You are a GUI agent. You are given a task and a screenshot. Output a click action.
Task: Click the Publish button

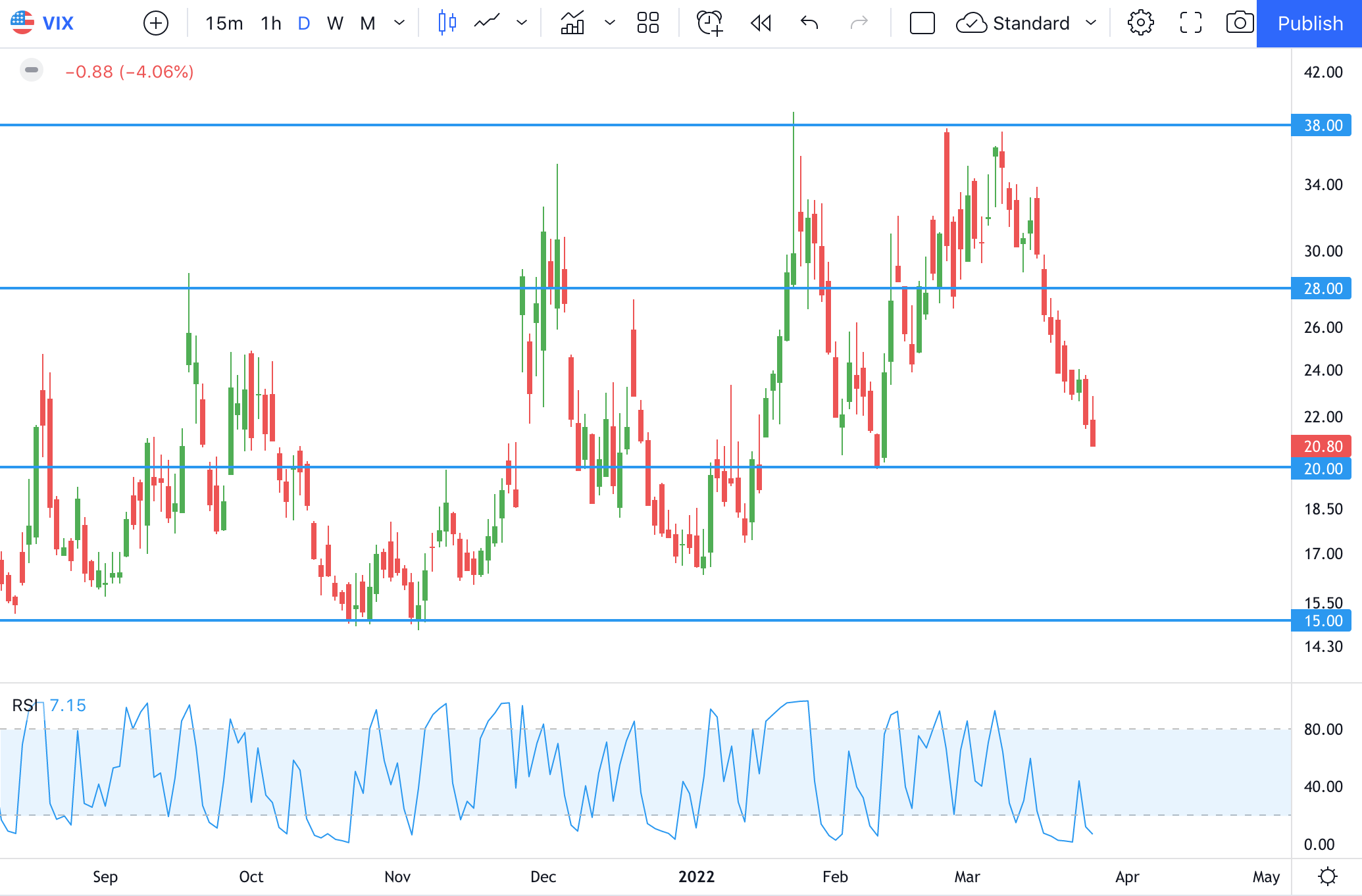(1309, 24)
